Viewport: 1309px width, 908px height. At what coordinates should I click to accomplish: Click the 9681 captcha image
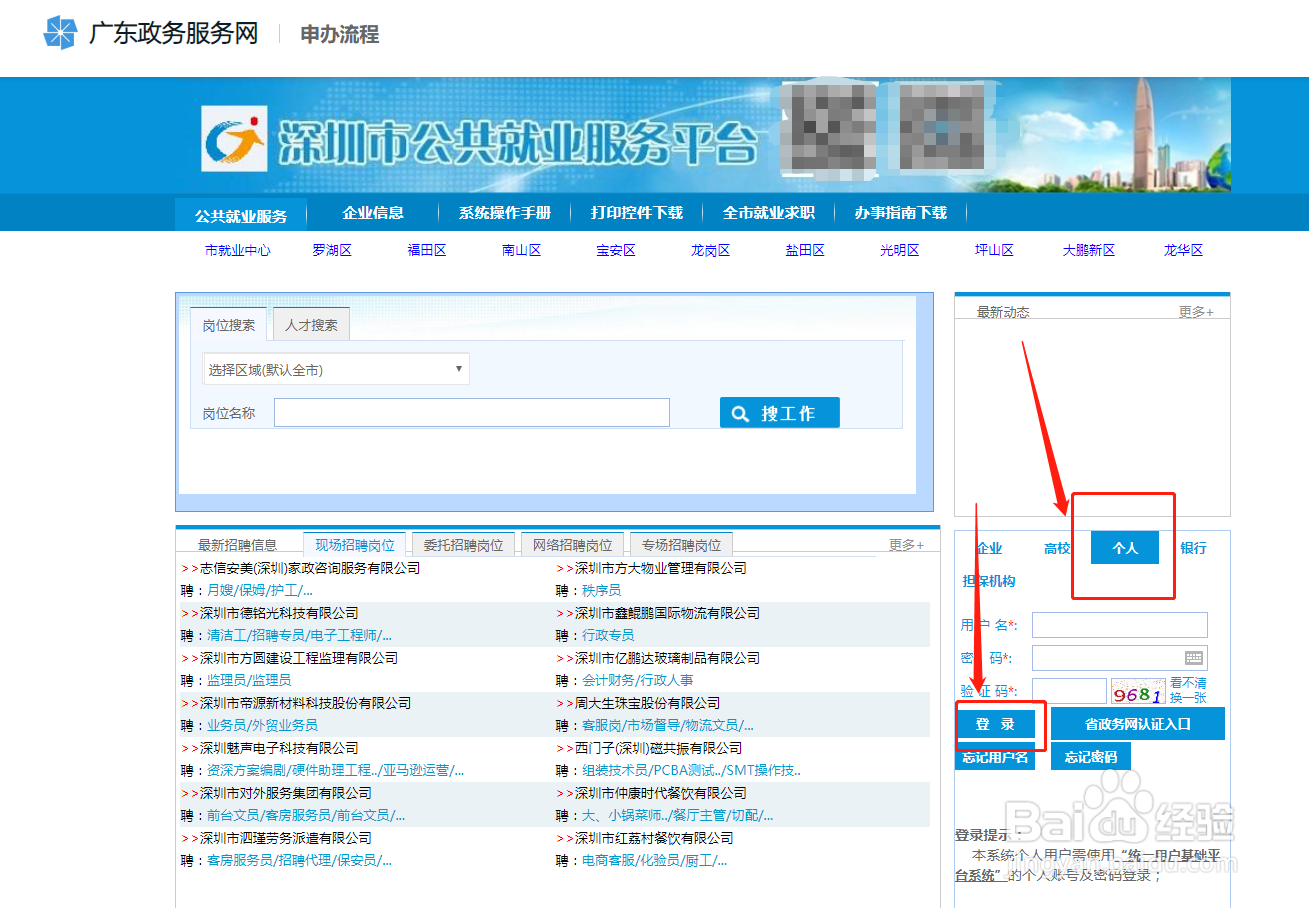(x=1138, y=692)
